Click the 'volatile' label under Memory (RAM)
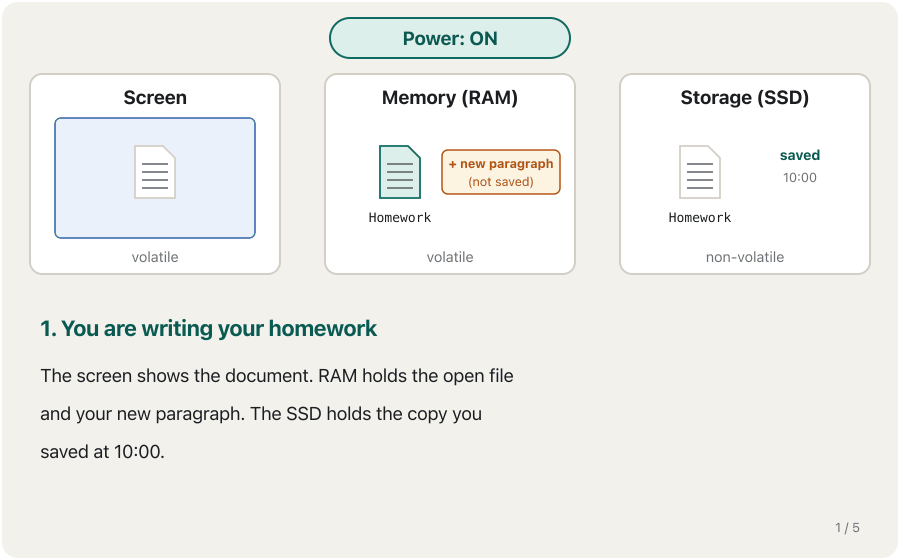The image size is (900, 560). pos(449,257)
